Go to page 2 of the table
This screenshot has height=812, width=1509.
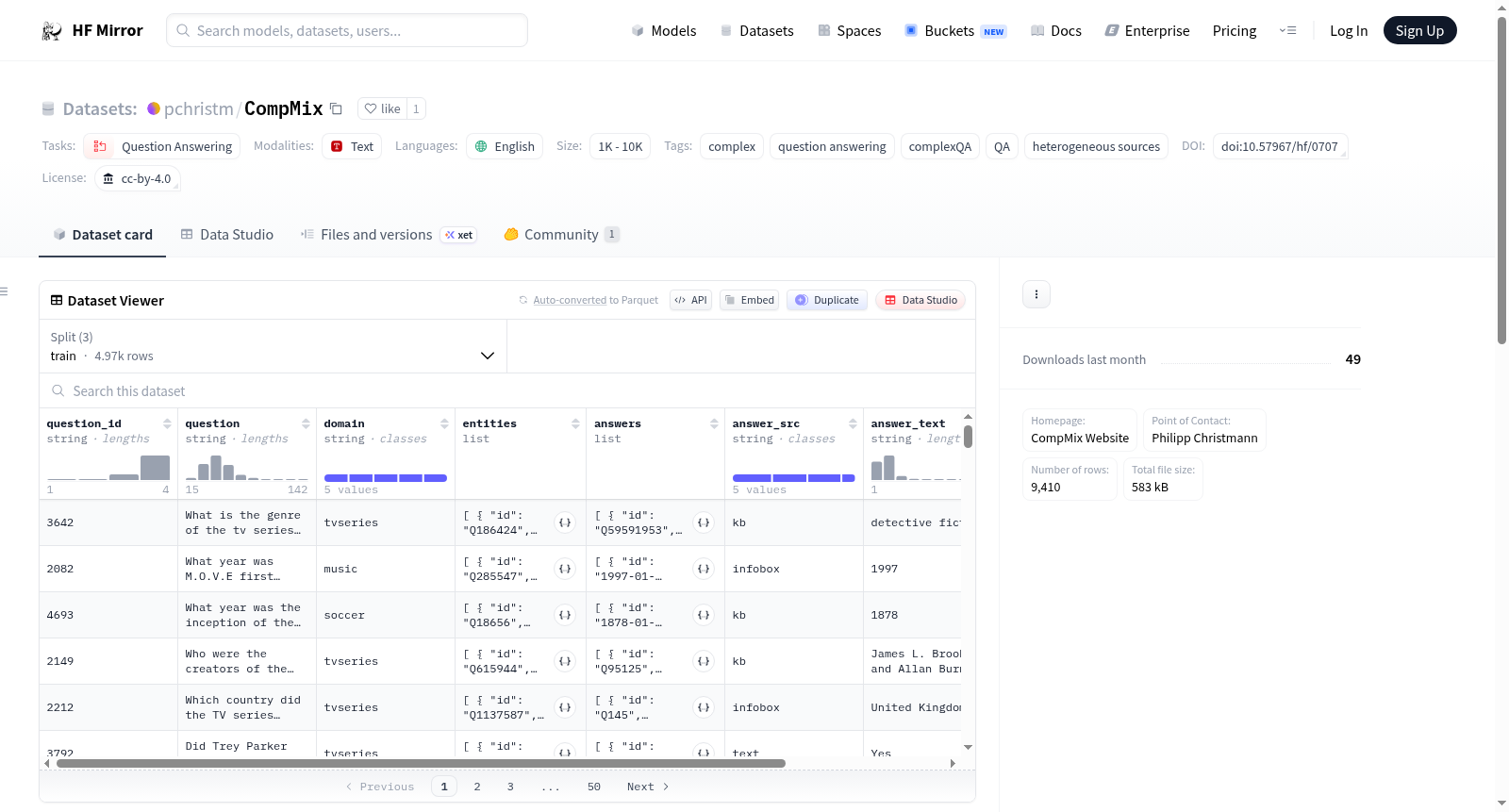click(477, 787)
